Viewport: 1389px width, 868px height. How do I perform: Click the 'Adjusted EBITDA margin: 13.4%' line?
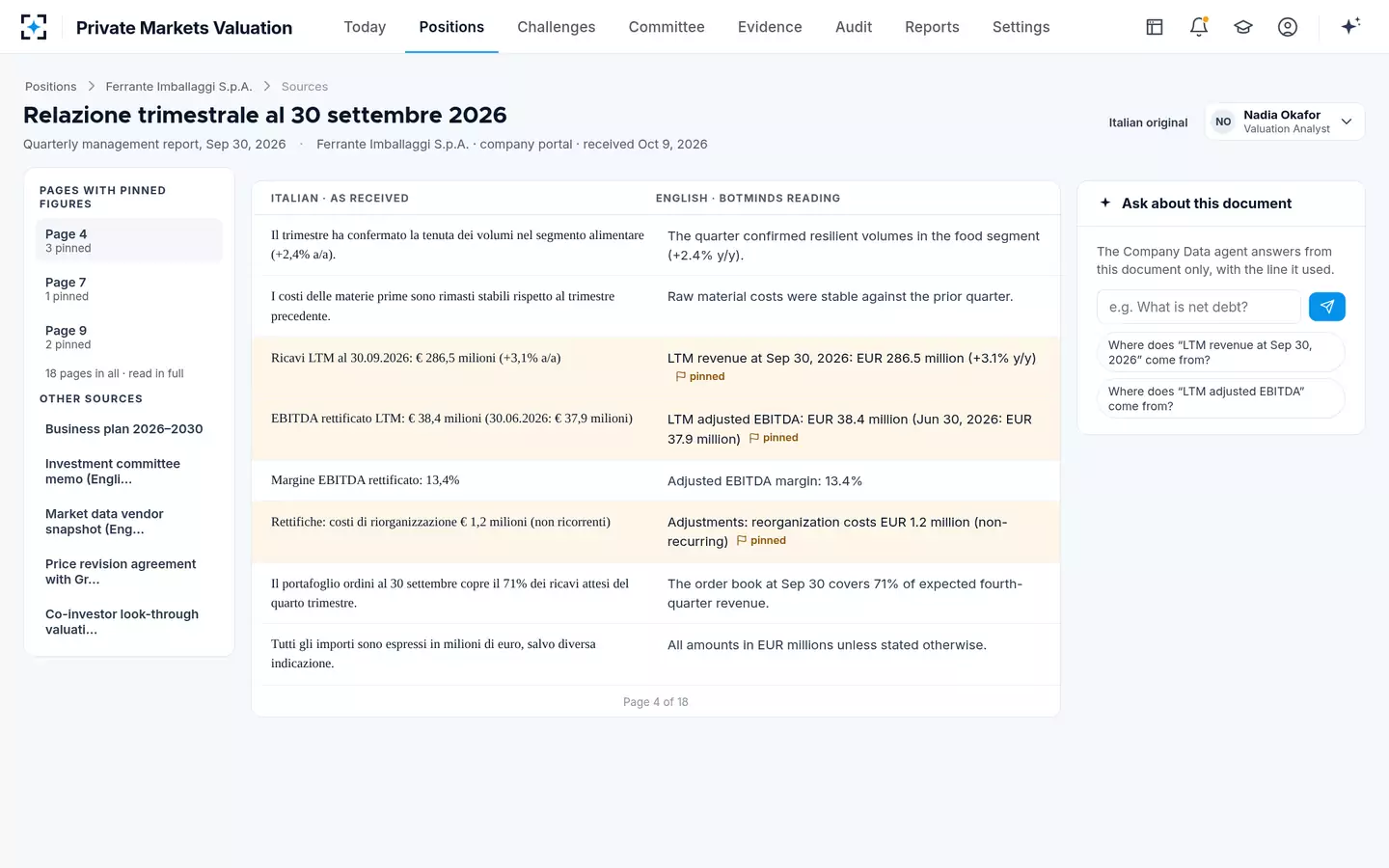click(x=765, y=481)
